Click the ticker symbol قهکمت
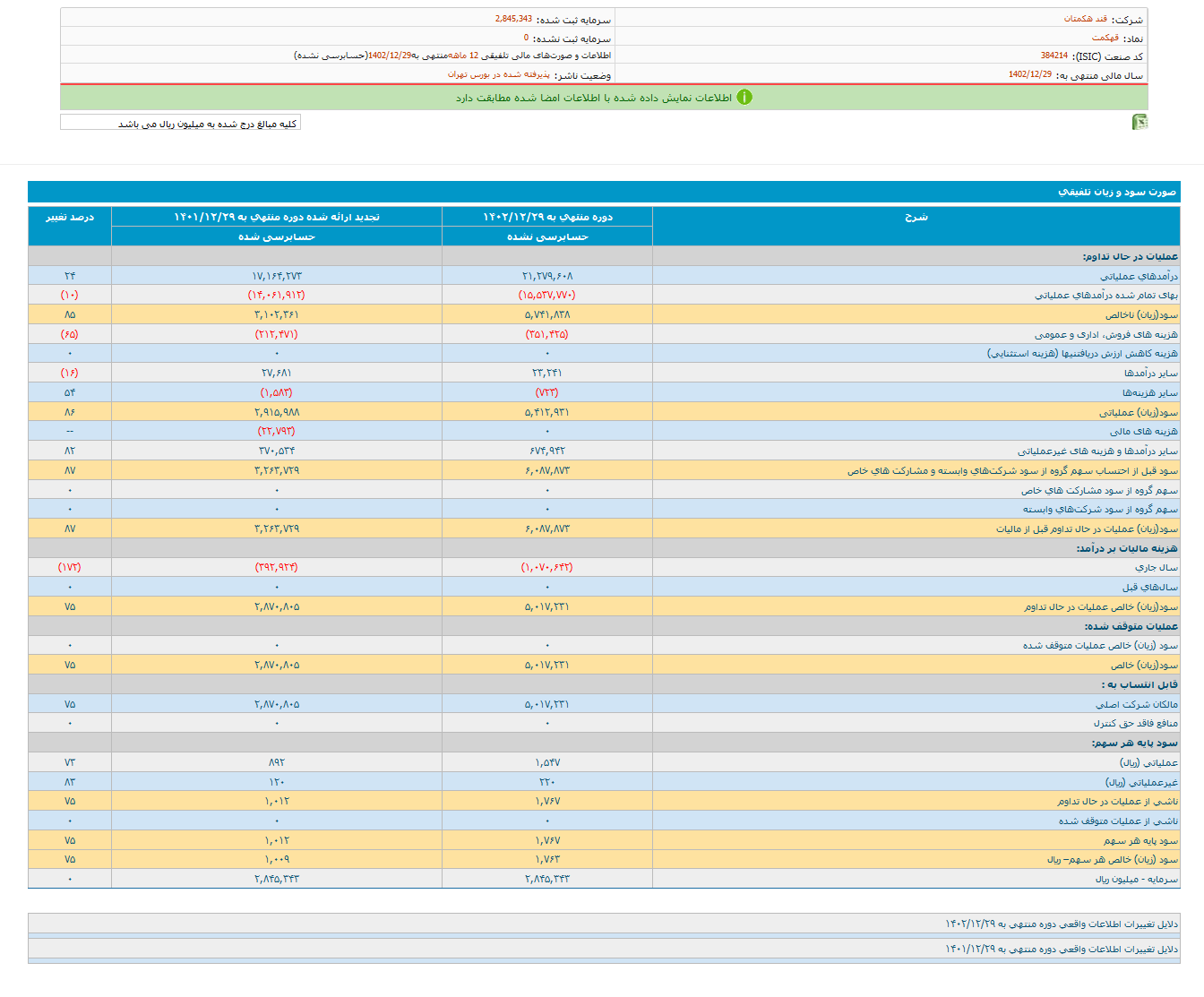The width and height of the screenshot is (1204, 997). coord(1105,38)
